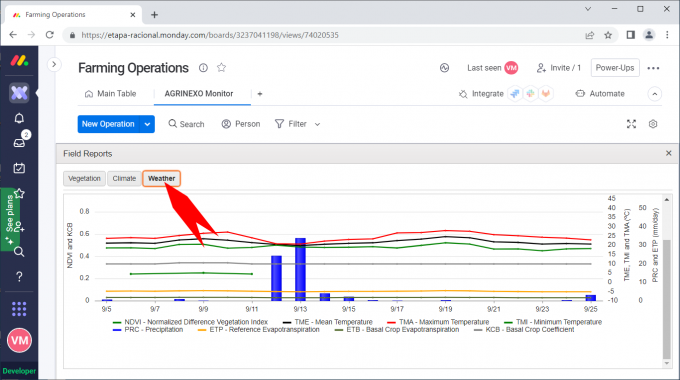Open browser side panel icon
This screenshot has width=680, height=380.
[631, 35]
